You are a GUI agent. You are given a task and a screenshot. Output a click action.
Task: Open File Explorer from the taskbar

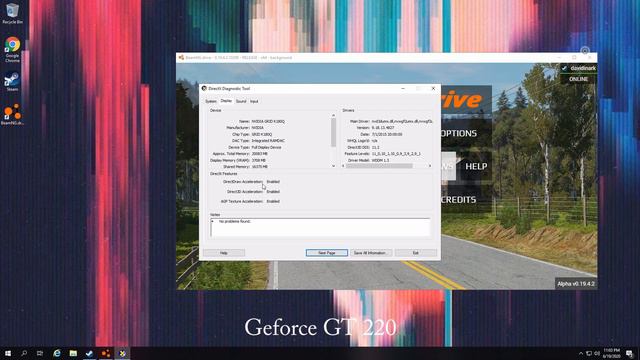pyautogui.click(x=73, y=353)
